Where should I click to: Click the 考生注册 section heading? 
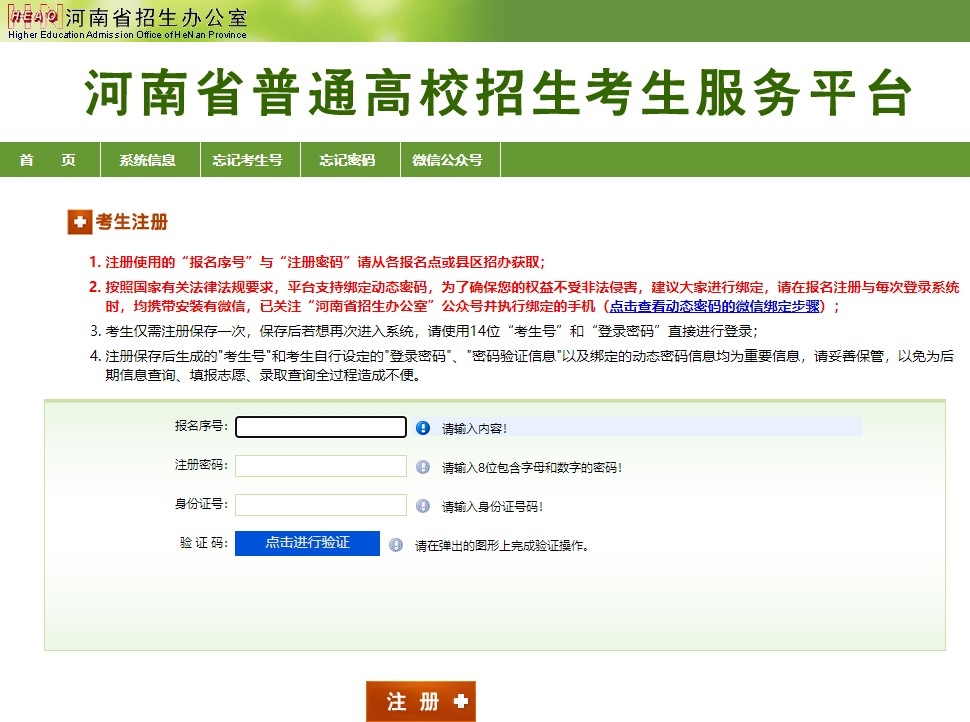(x=131, y=222)
